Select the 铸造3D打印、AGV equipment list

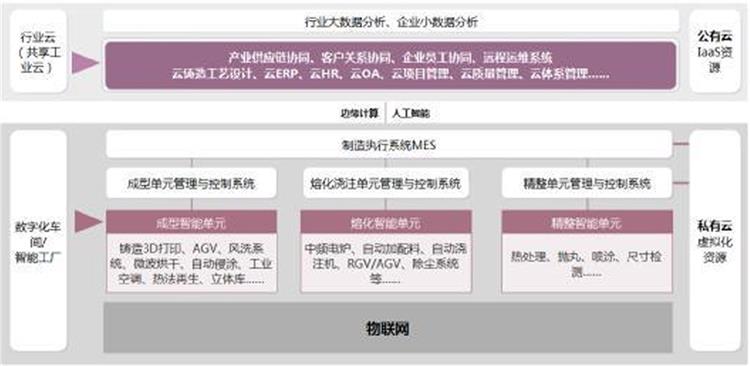(x=191, y=263)
